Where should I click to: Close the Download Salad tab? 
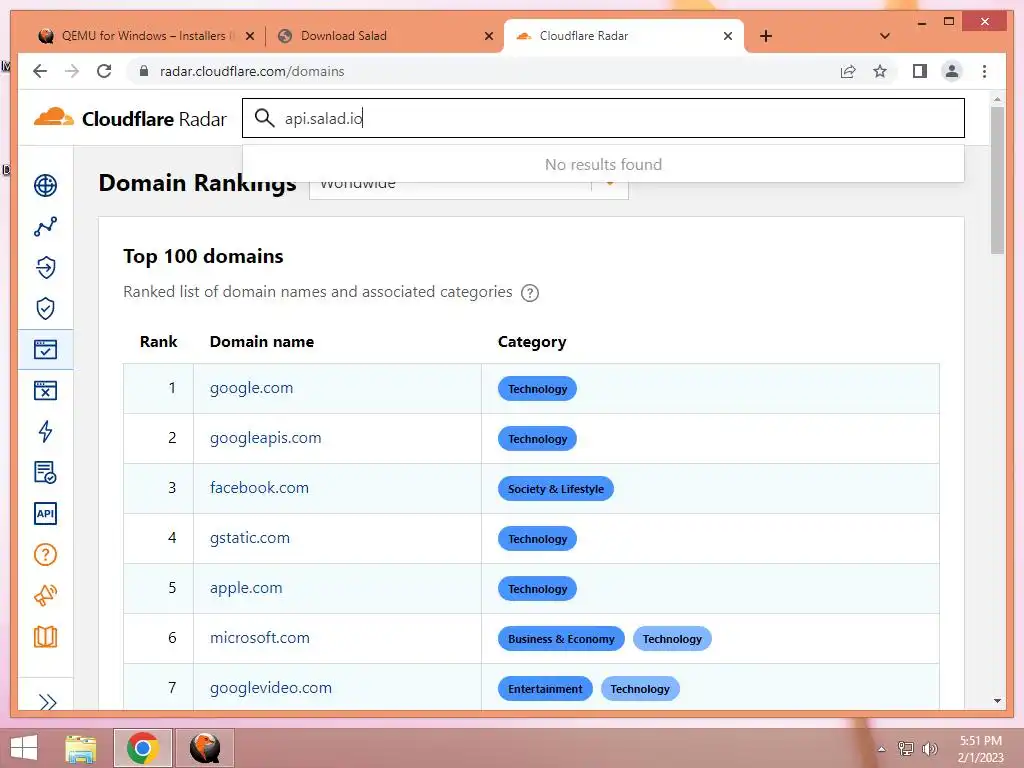coord(488,36)
